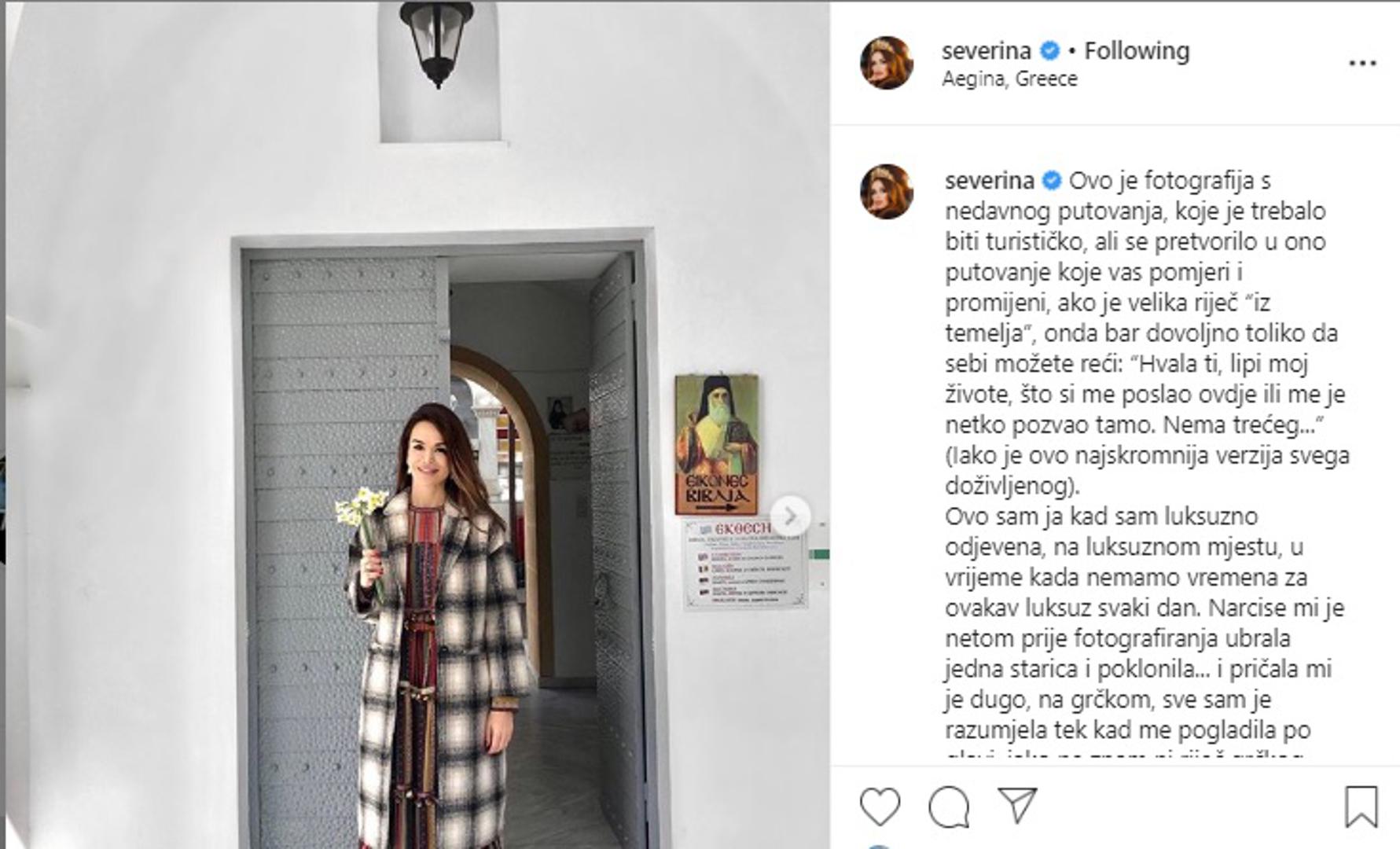
Task: Share post using the paper plane icon
Action: (1017, 806)
